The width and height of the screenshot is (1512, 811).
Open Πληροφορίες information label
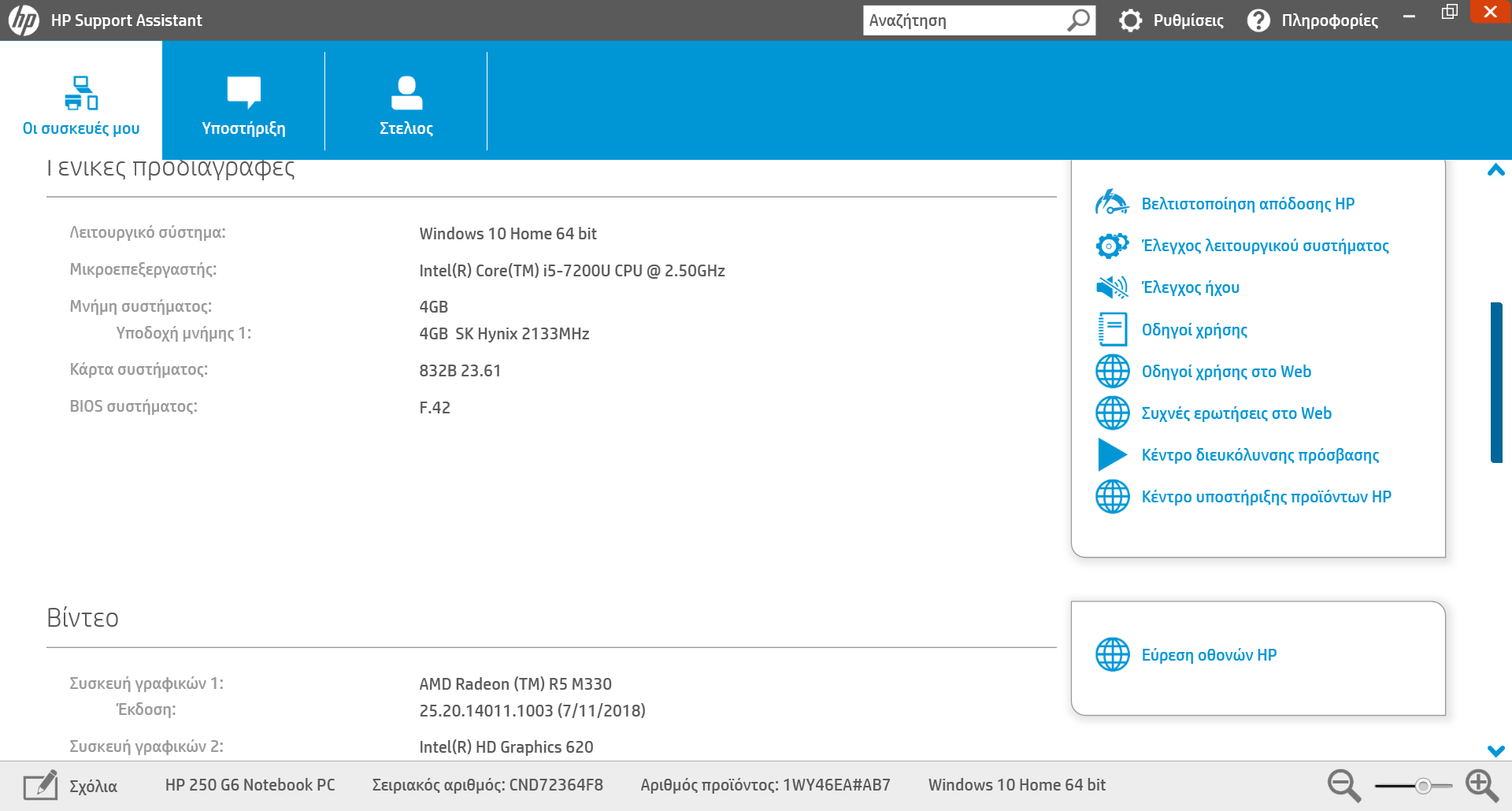[x=1329, y=20]
